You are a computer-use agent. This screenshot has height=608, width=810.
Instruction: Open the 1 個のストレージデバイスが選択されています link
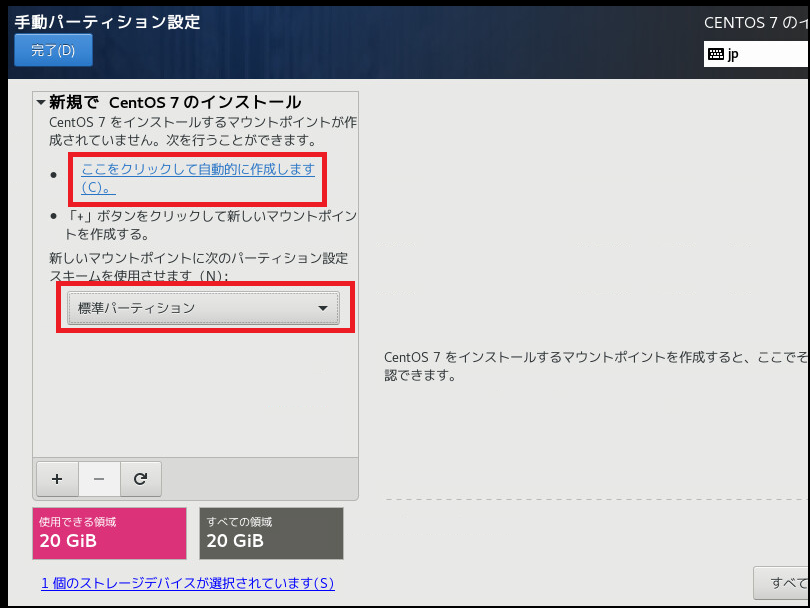188,583
